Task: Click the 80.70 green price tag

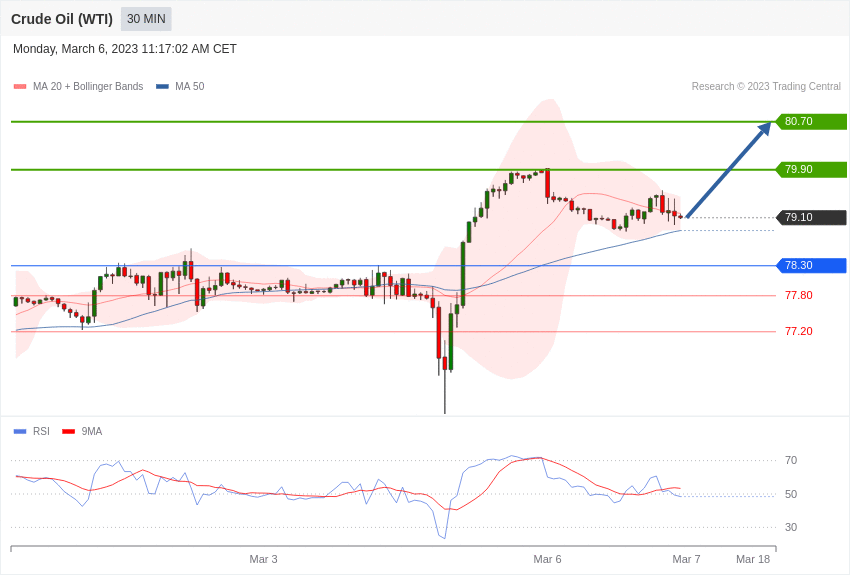Action: tap(812, 121)
